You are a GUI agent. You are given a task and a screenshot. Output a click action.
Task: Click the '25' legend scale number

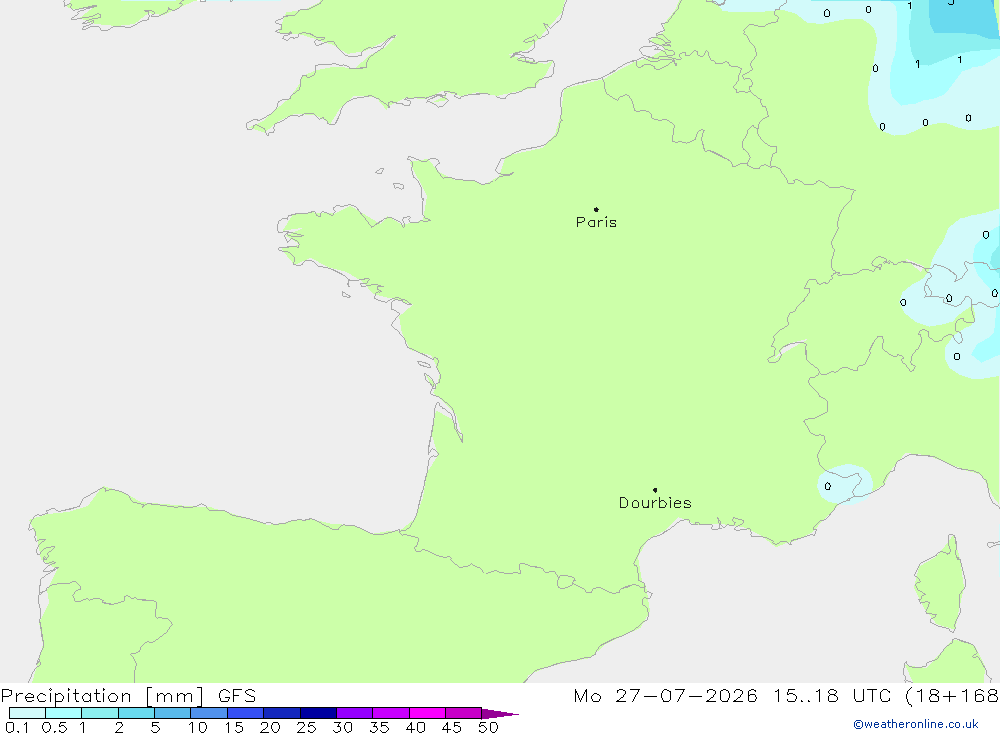306,727
